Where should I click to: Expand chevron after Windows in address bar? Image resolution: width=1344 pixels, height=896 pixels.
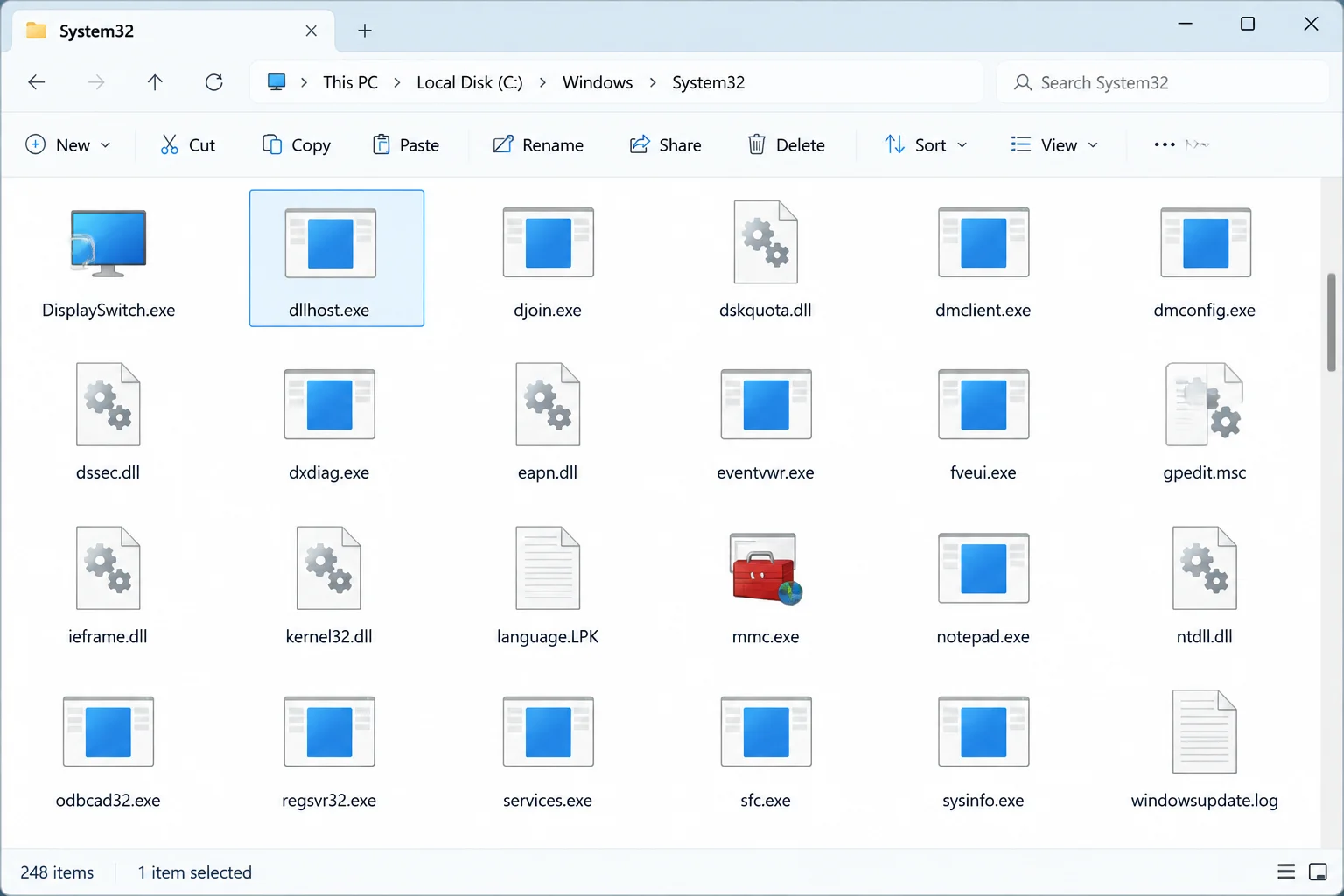click(653, 82)
